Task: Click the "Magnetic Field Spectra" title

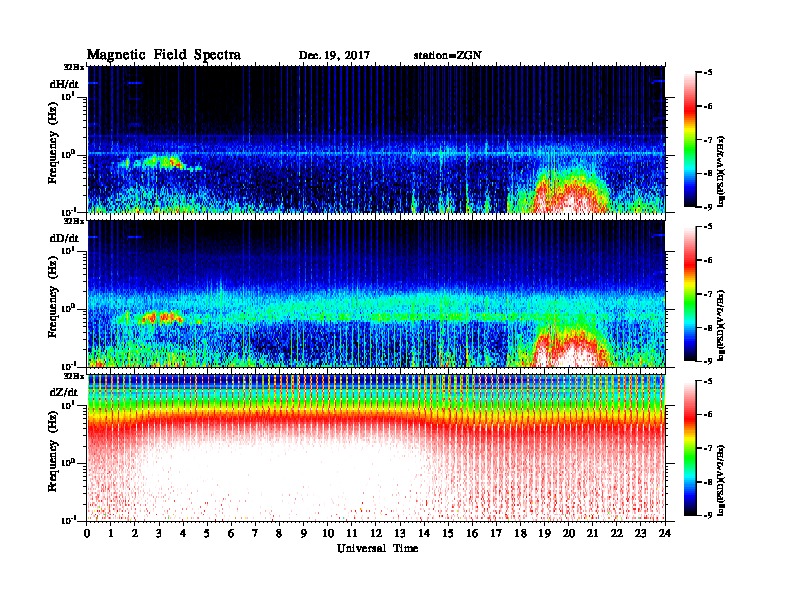Action: tap(164, 55)
